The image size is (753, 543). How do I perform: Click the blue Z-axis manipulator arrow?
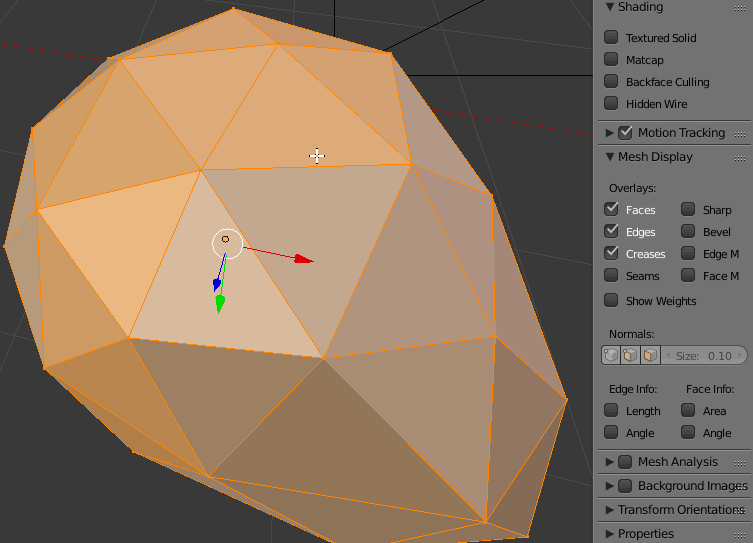tap(217, 285)
